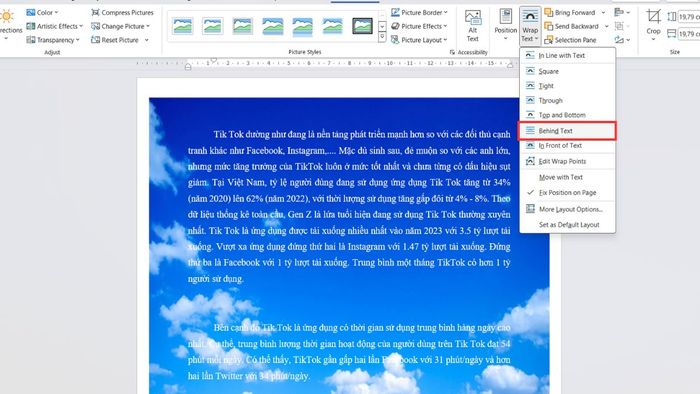Screen dimensions: 700x394
Task: Select In Line with Text wrapping
Action: click(567, 55)
